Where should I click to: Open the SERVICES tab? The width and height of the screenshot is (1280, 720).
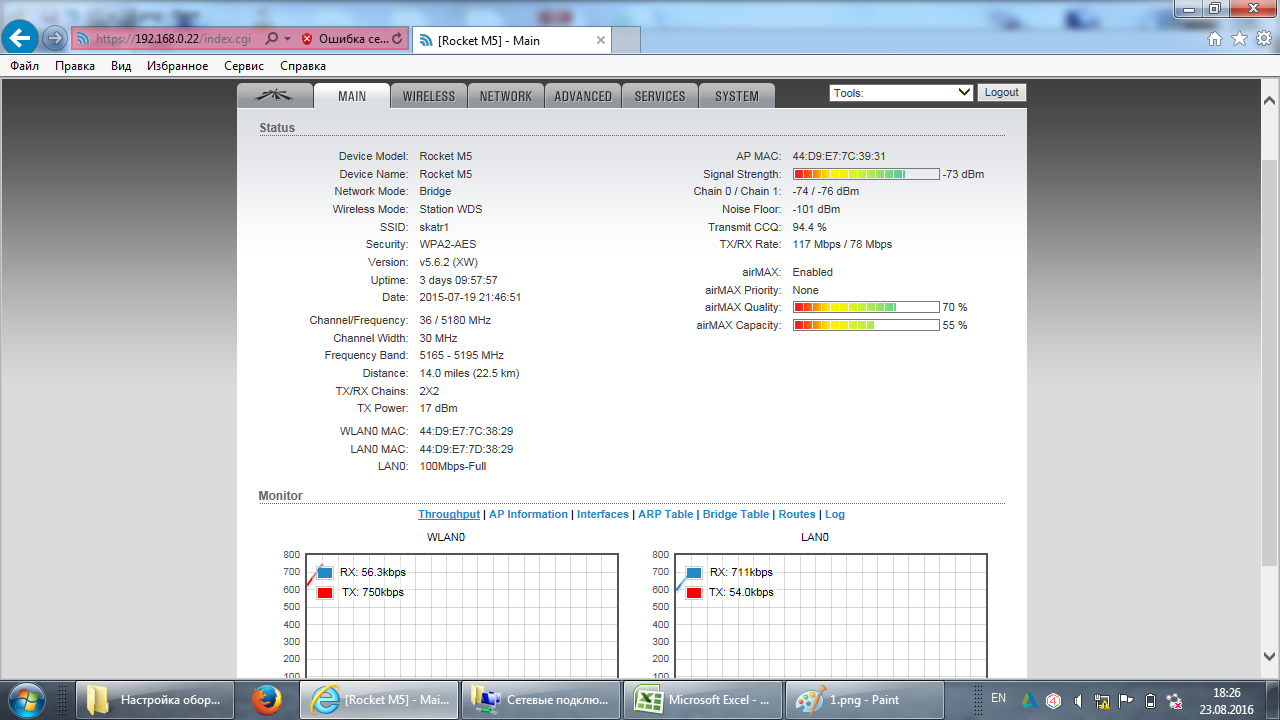tap(660, 96)
